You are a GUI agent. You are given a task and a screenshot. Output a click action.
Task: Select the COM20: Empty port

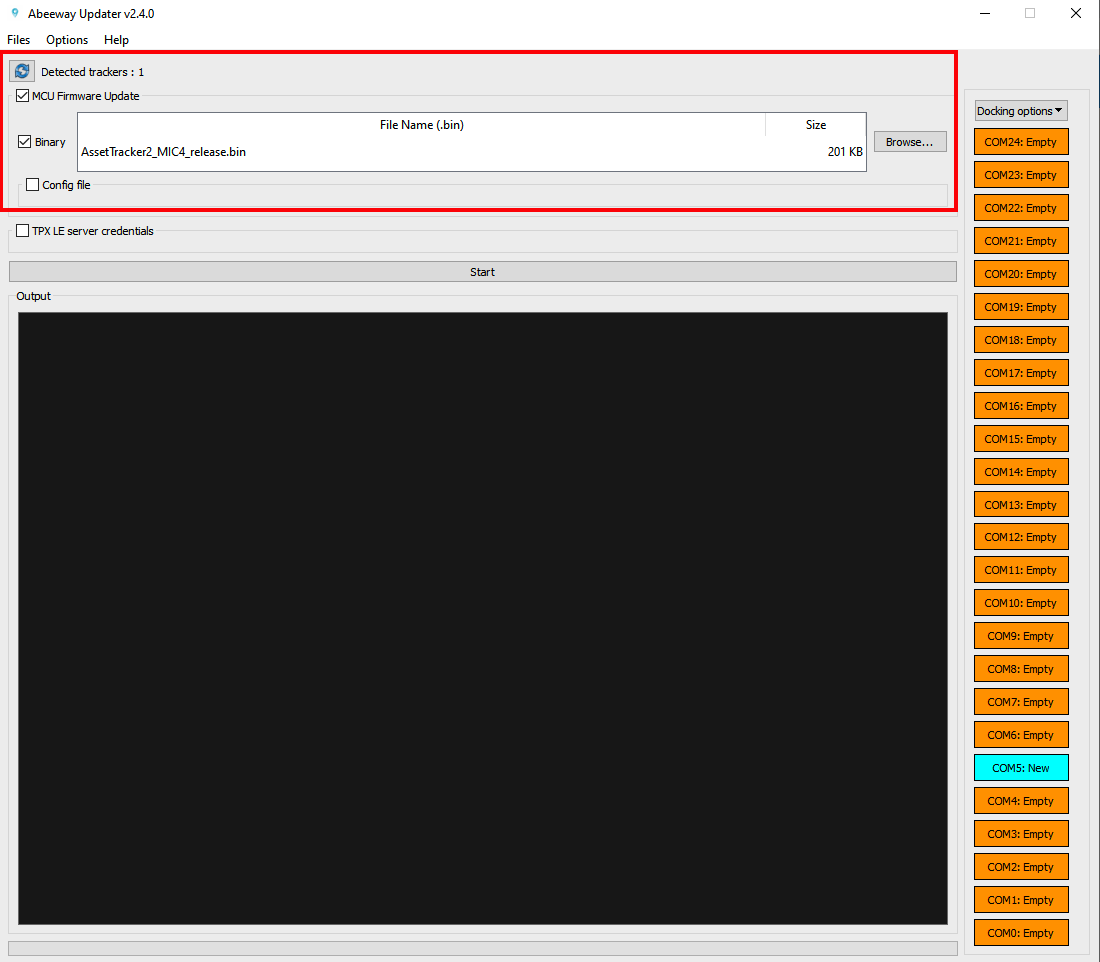1021,274
